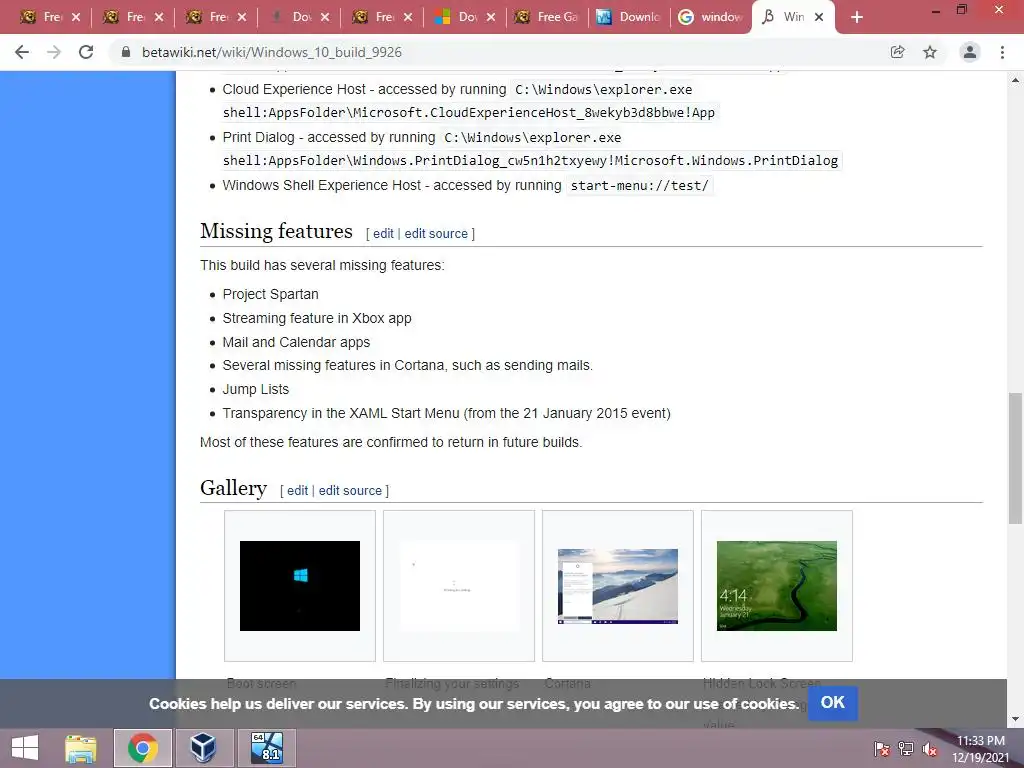Go back to the previous page
Image resolution: width=1024 pixels, height=768 pixels.
(x=22, y=52)
